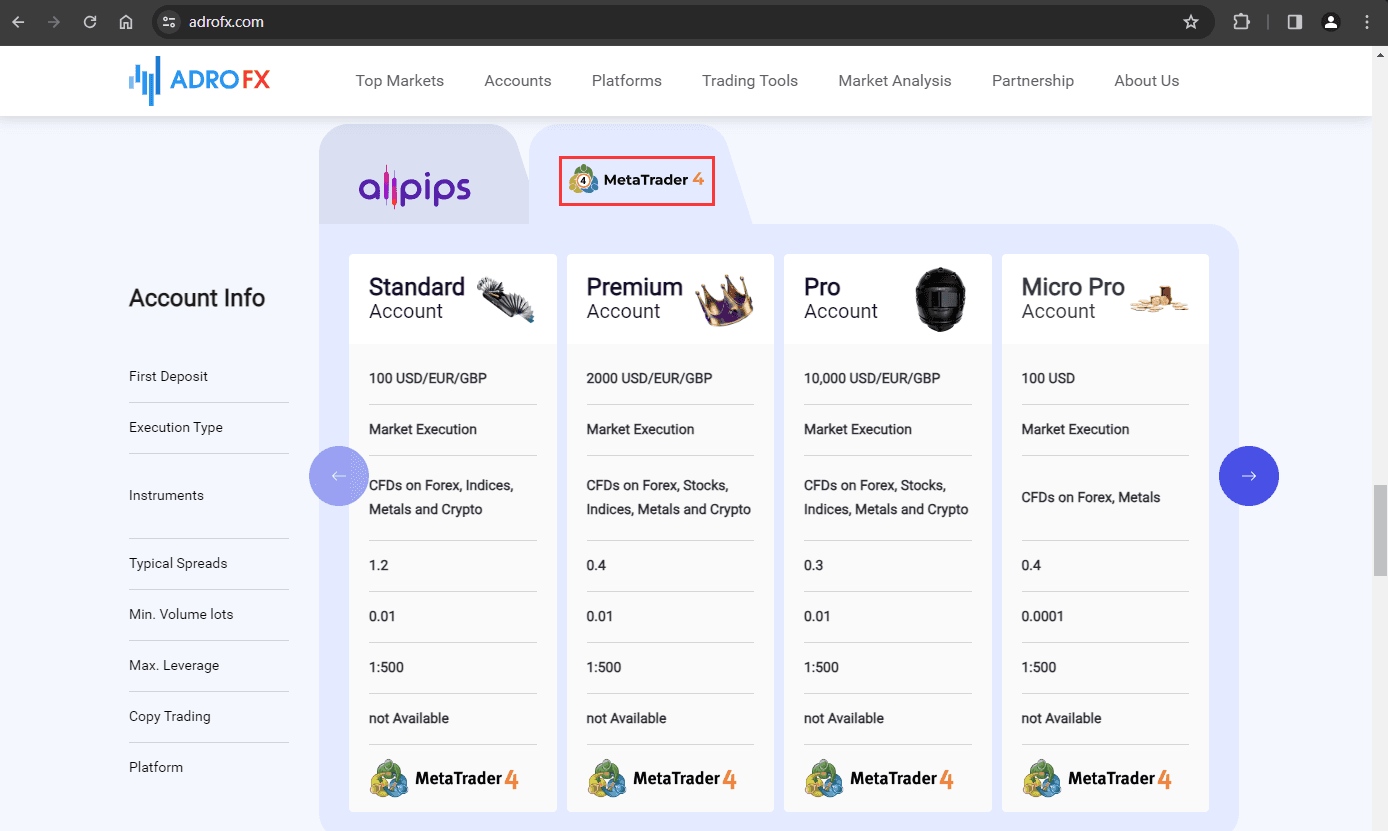The width and height of the screenshot is (1388, 831).
Task: Click the First Deposit row label
Action: (x=169, y=376)
